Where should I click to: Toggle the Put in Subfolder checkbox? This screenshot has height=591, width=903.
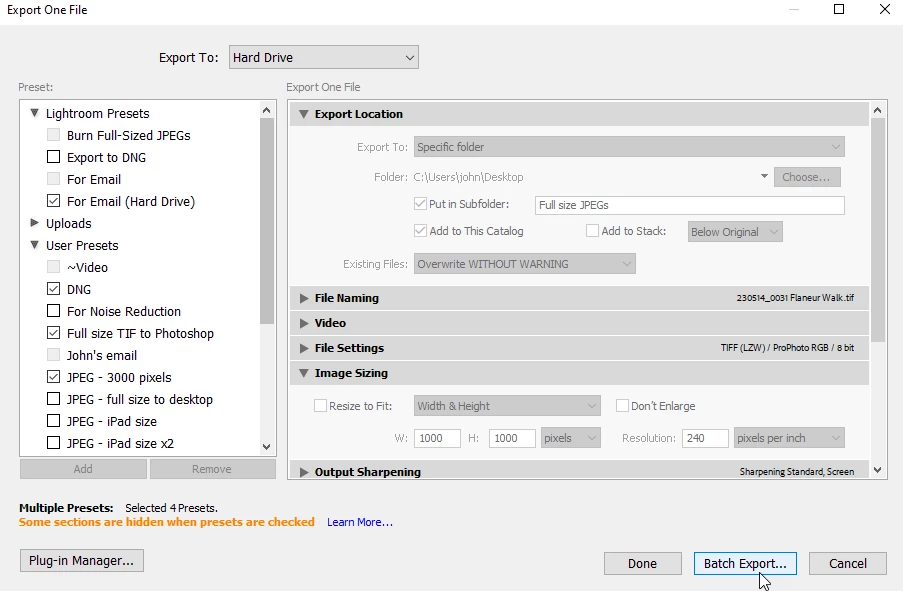tap(420, 204)
